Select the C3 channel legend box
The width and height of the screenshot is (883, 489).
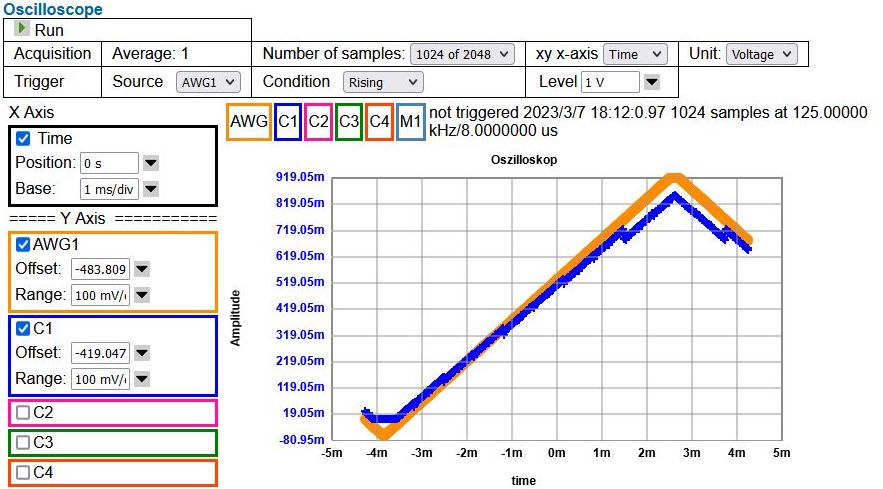349,121
